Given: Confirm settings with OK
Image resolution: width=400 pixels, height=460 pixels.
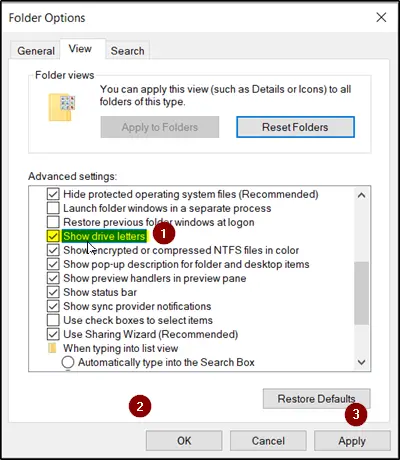Looking at the screenshot, I should (184, 441).
